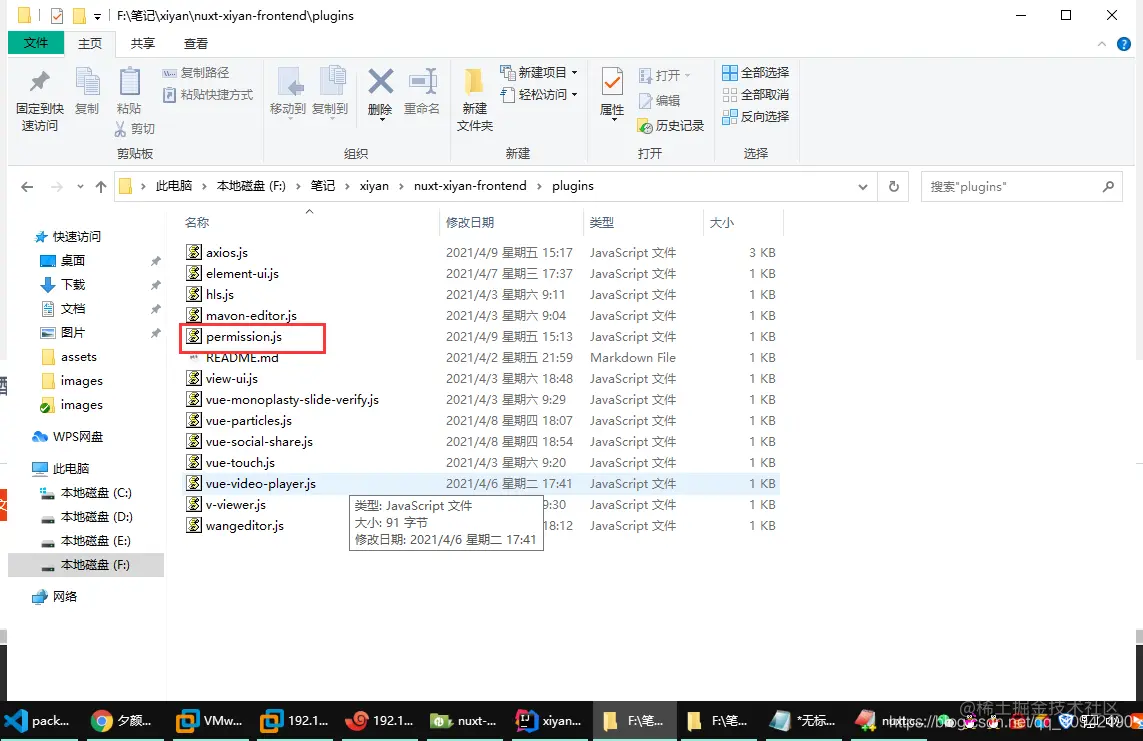Open xiyan IDE window in taskbar
Screen dimensions: 1143x741
[549, 721]
